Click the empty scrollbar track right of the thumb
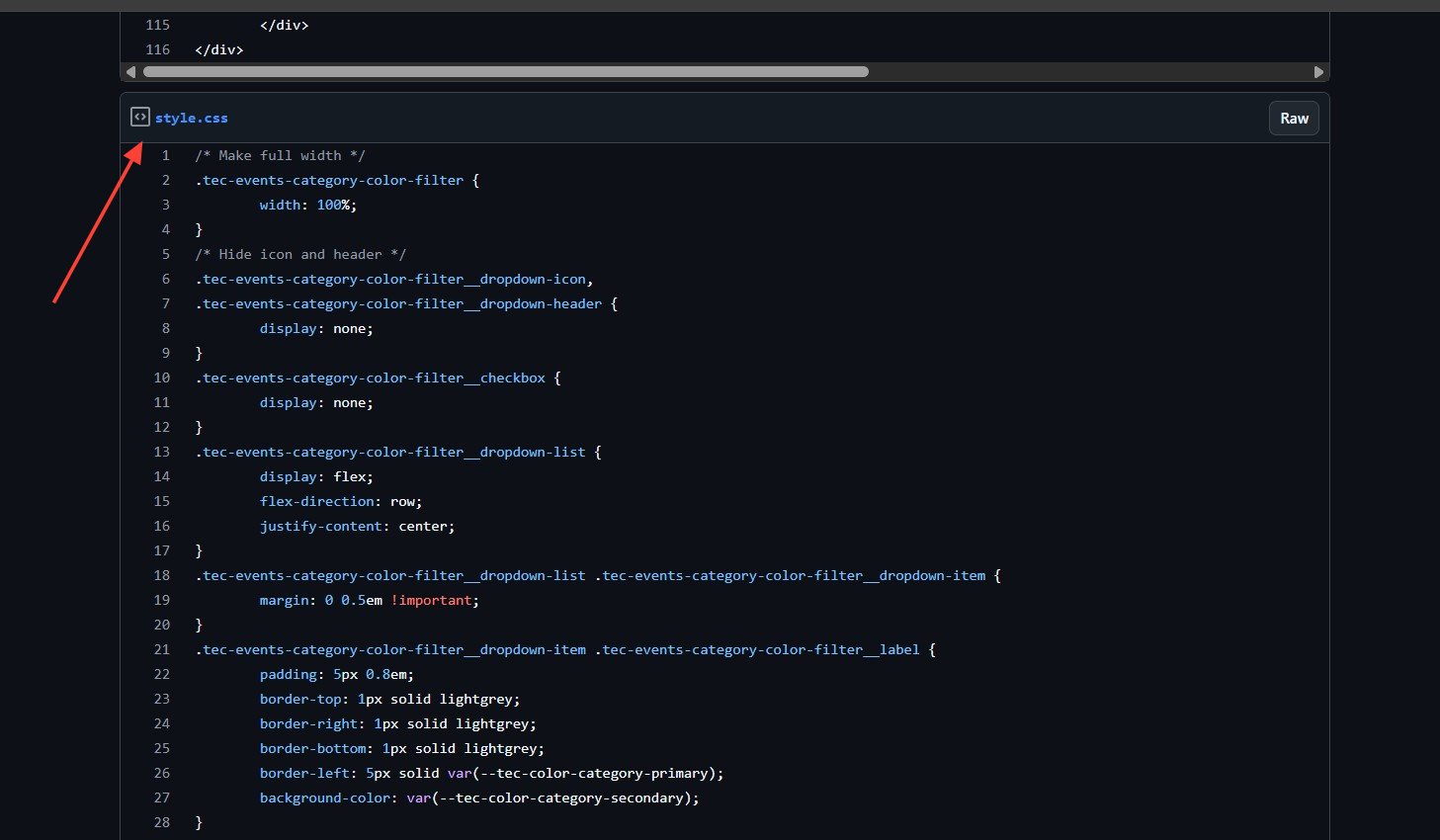The width and height of the screenshot is (1440, 840). coord(1087,72)
